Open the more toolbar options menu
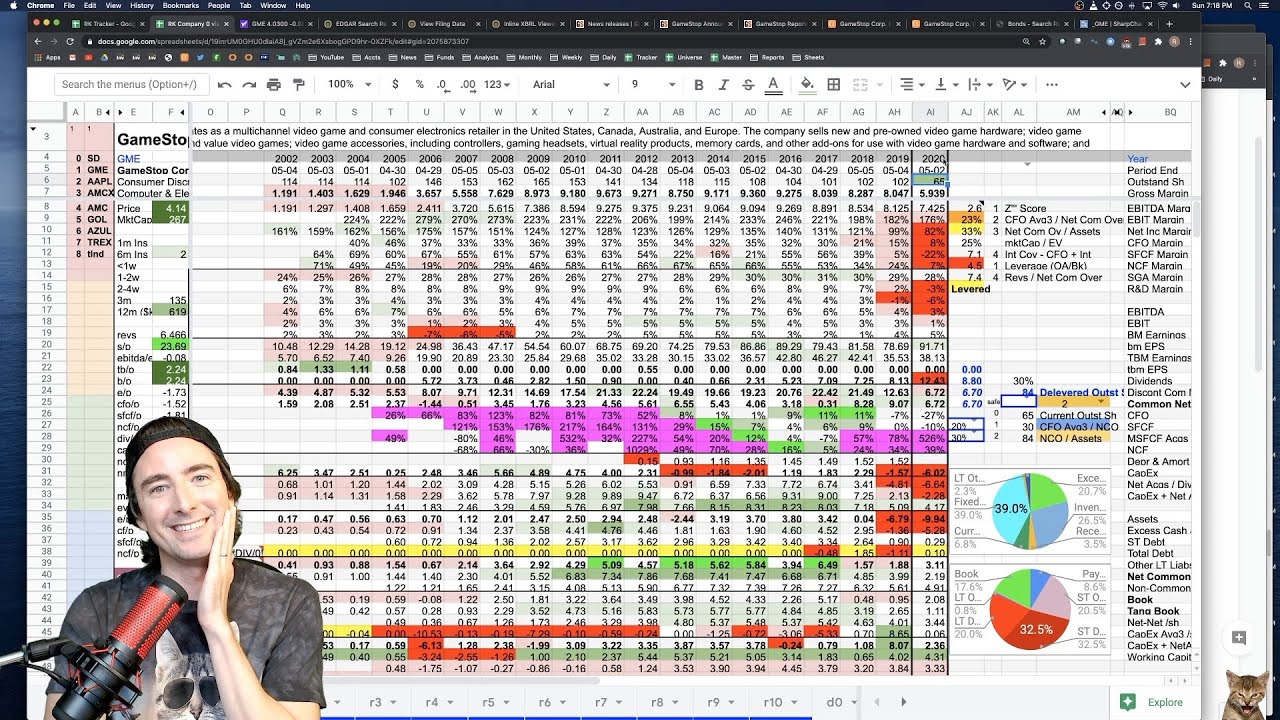 pos(1051,85)
